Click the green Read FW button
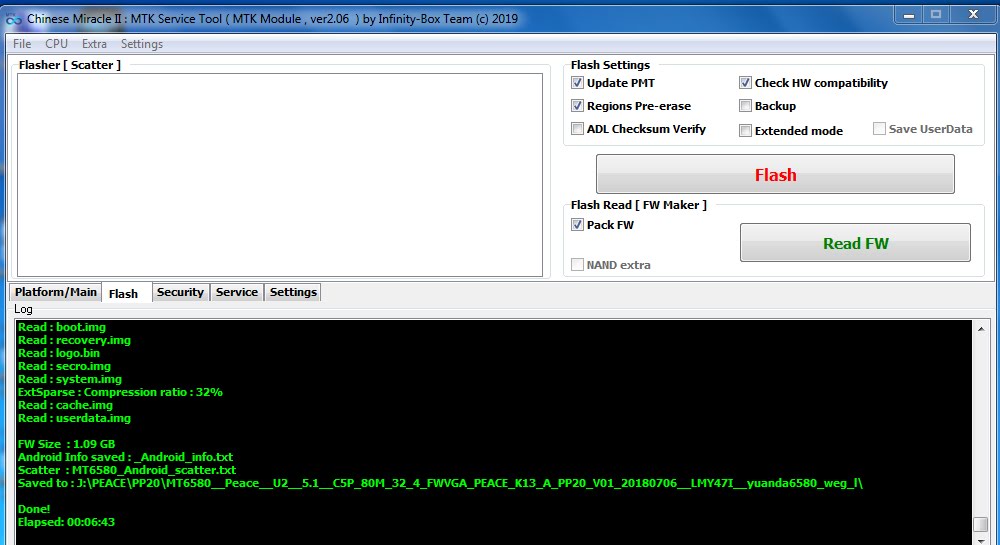Screen dimensions: 1000x545 (855, 243)
